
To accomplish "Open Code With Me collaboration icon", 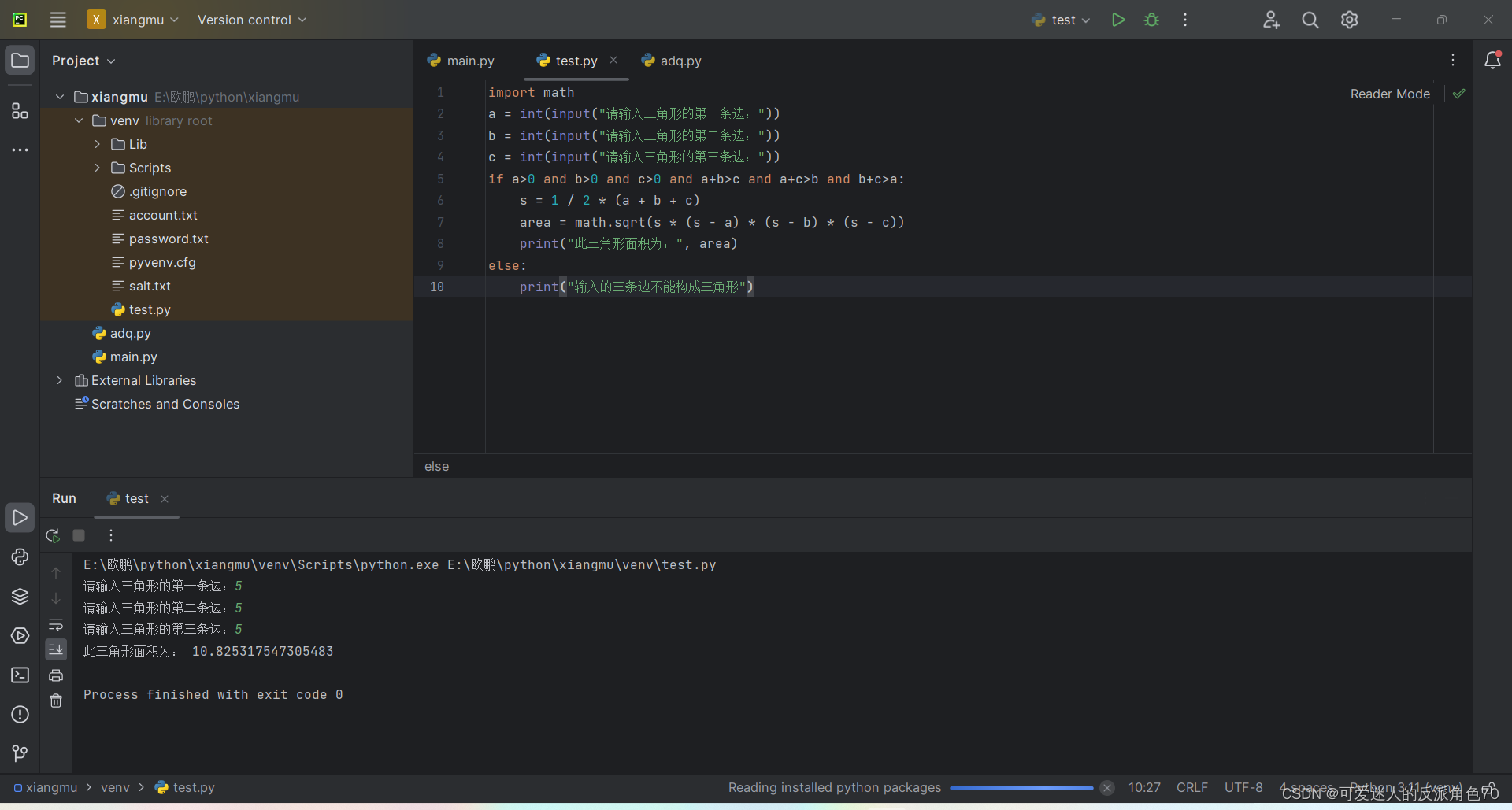I will (x=1272, y=20).
